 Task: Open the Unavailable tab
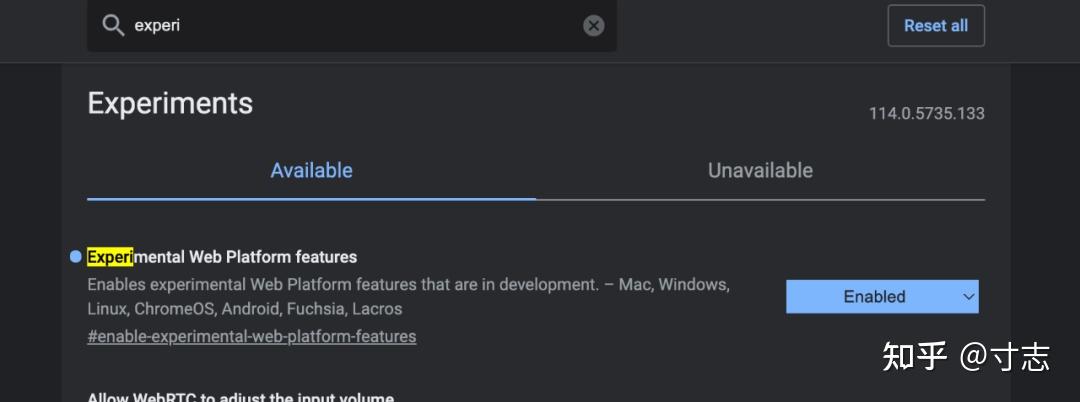click(x=760, y=171)
